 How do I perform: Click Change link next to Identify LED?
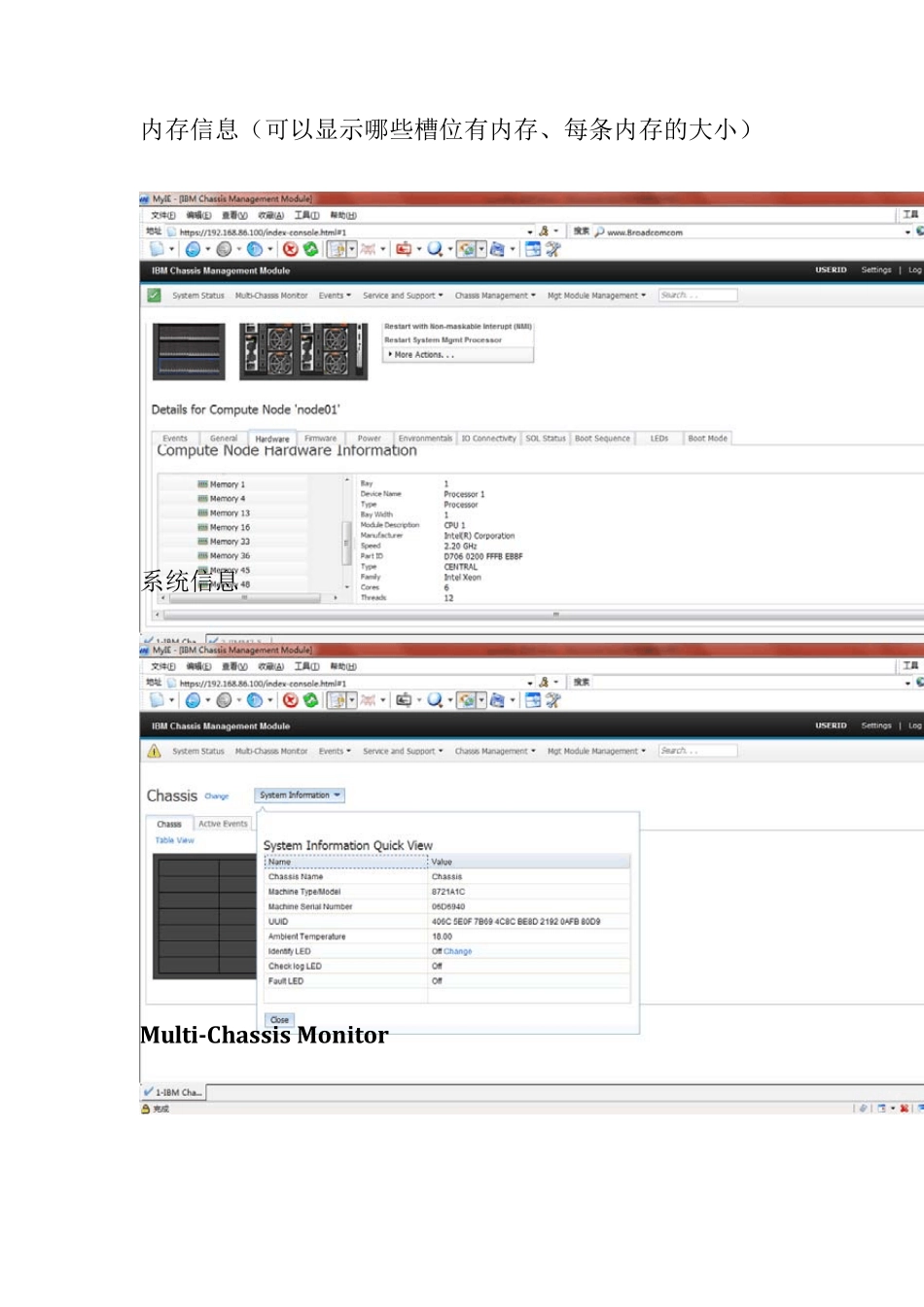click(x=458, y=951)
